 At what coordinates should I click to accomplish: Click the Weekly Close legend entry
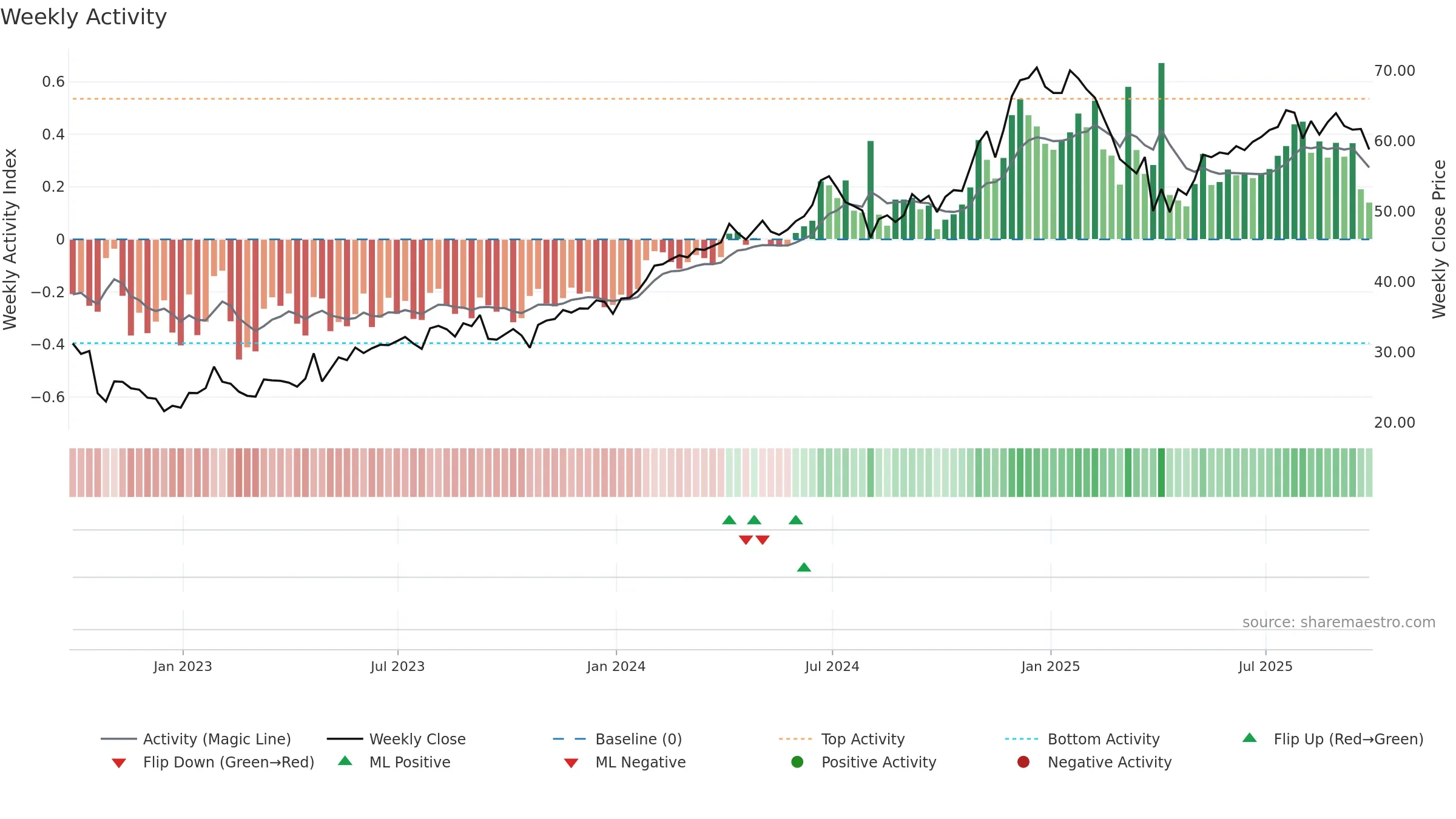click(396, 739)
